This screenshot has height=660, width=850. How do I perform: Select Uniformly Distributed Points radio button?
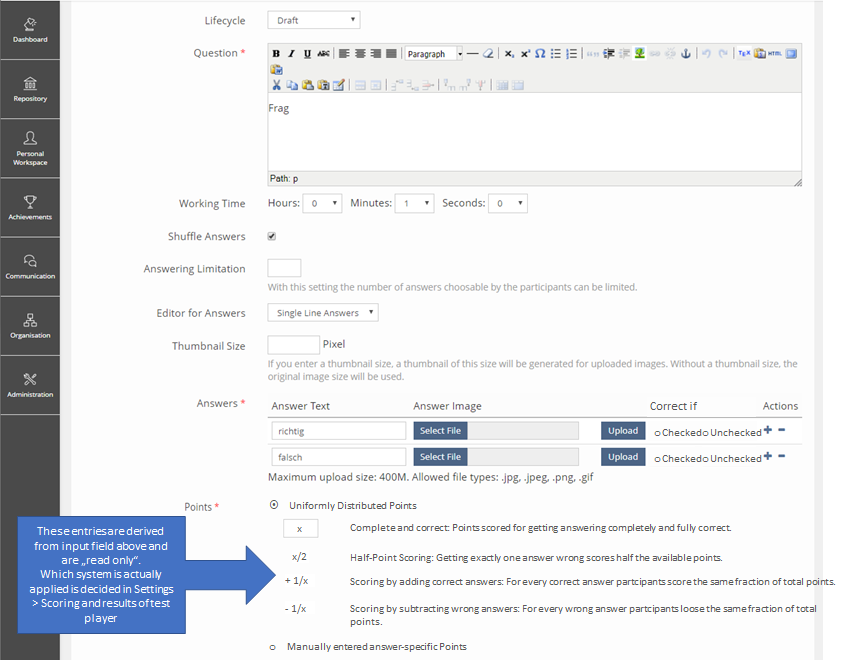[274, 505]
